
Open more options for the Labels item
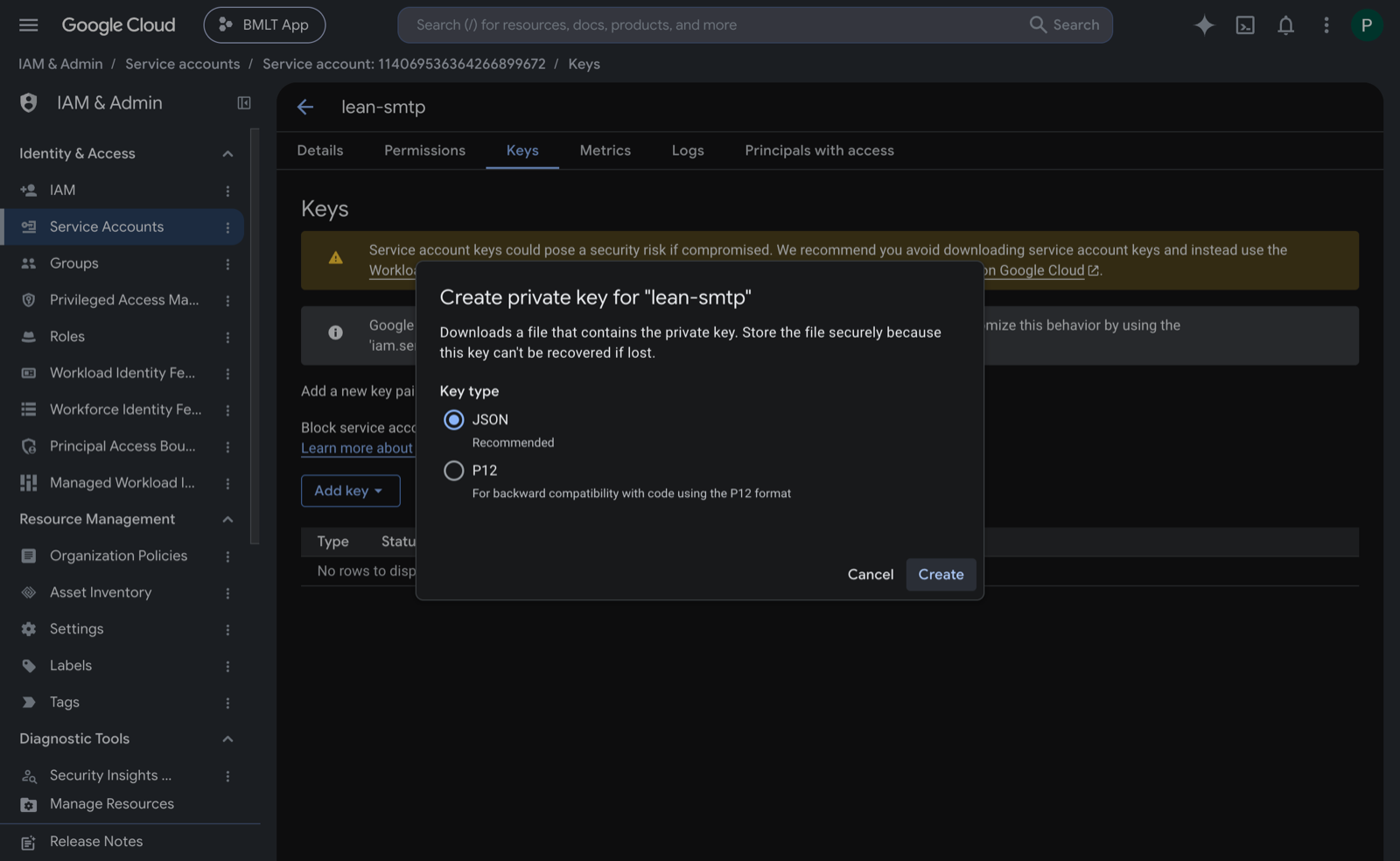pyautogui.click(x=227, y=667)
